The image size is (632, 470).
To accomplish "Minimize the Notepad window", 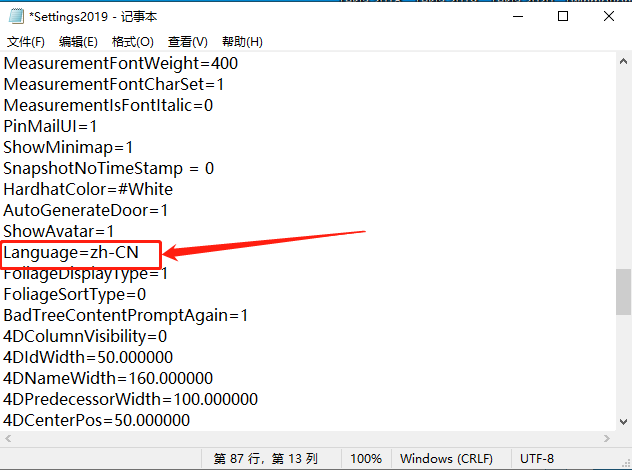I will pos(518,17).
